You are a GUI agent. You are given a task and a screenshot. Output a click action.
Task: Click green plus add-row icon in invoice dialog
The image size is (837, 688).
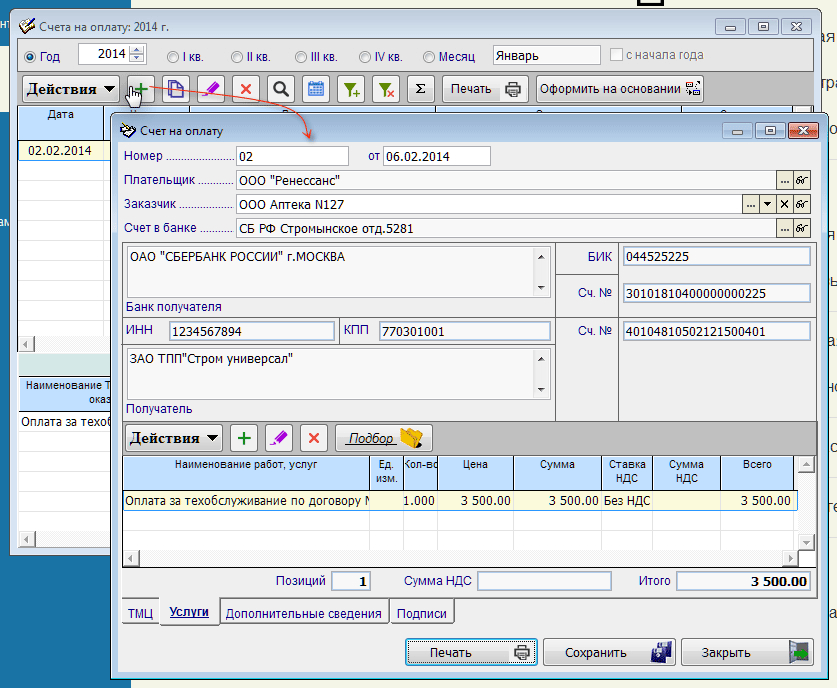[244, 438]
